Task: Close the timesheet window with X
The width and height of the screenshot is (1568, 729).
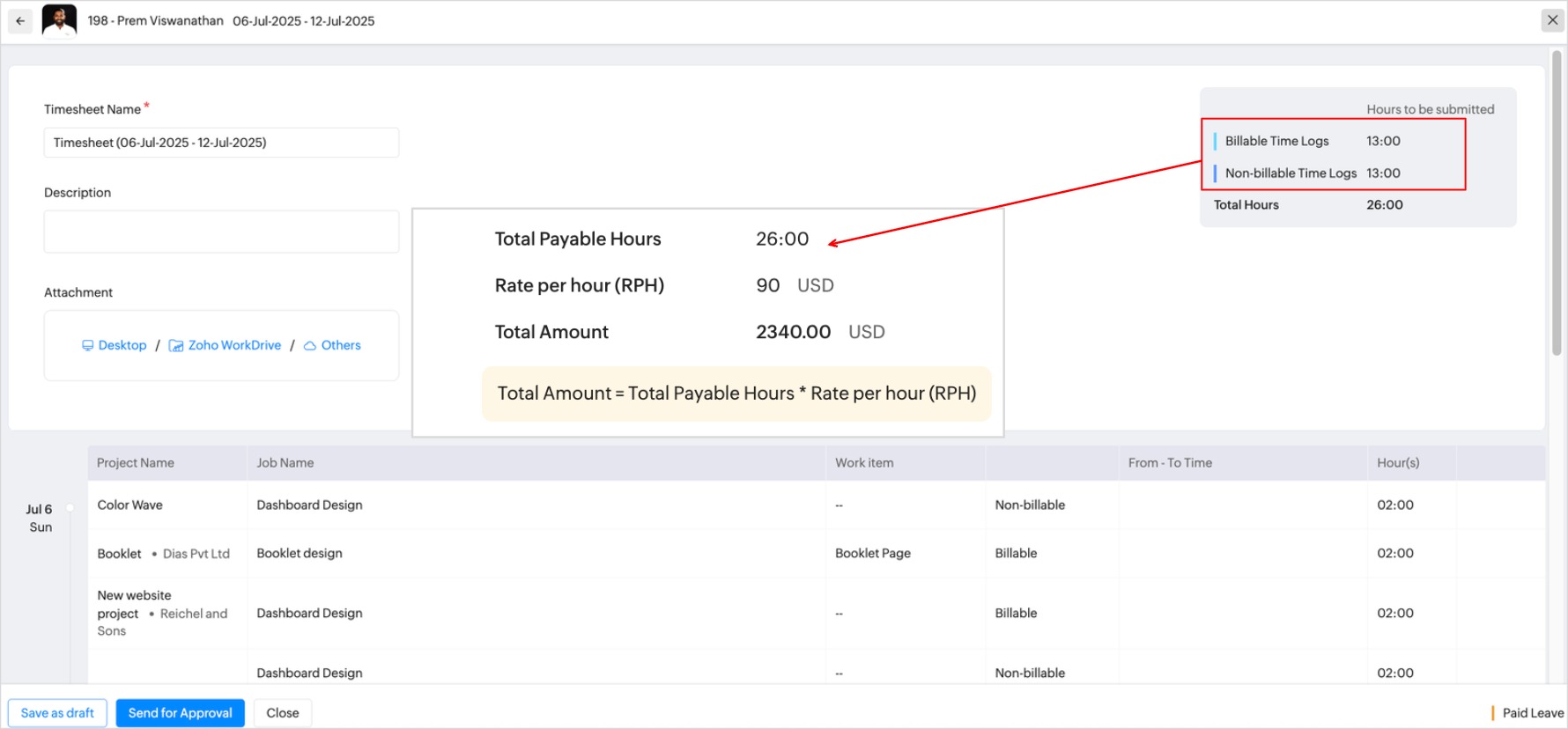Action: (x=1552, y=20)
